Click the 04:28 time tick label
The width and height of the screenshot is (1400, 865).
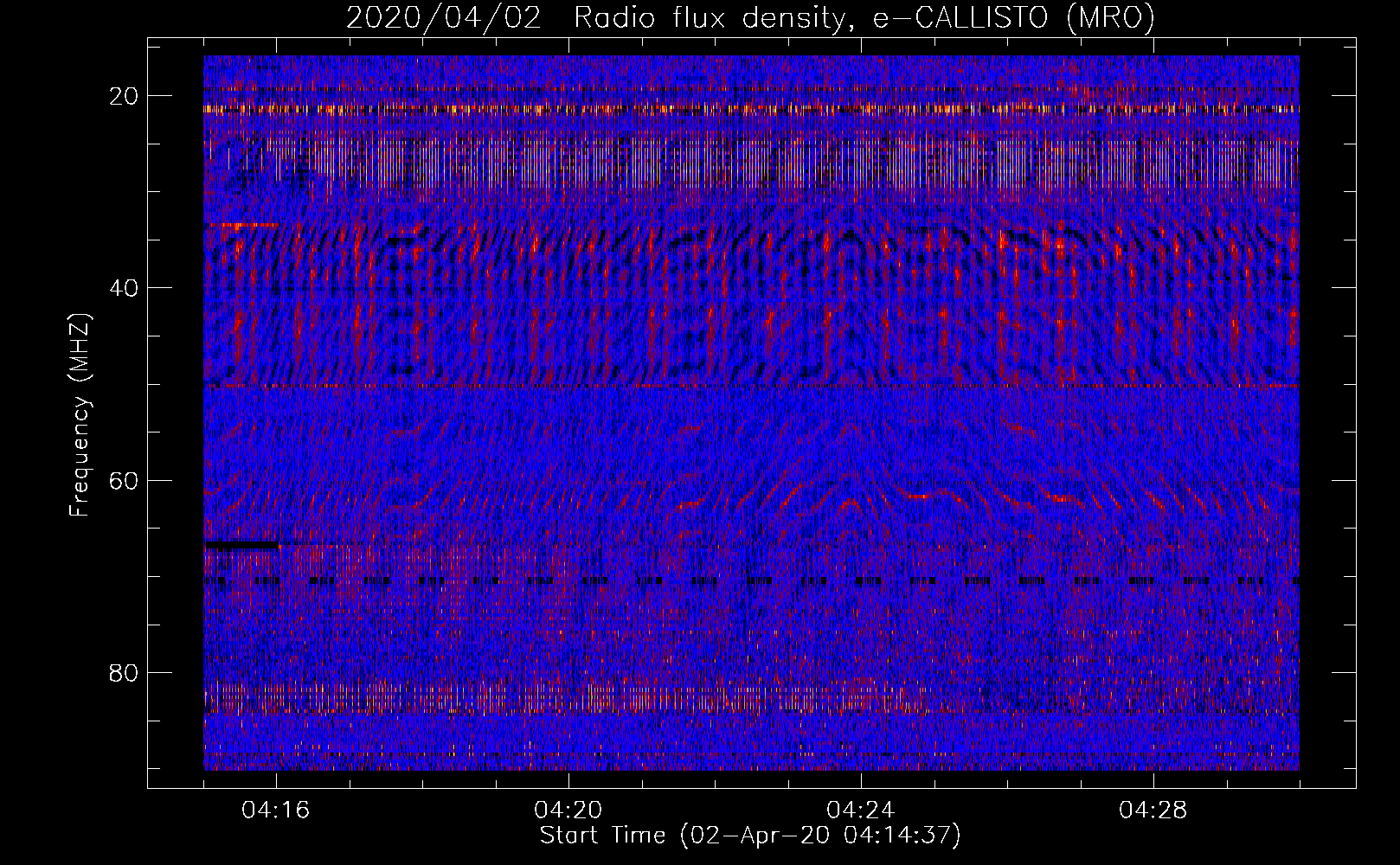[1153, 811]
